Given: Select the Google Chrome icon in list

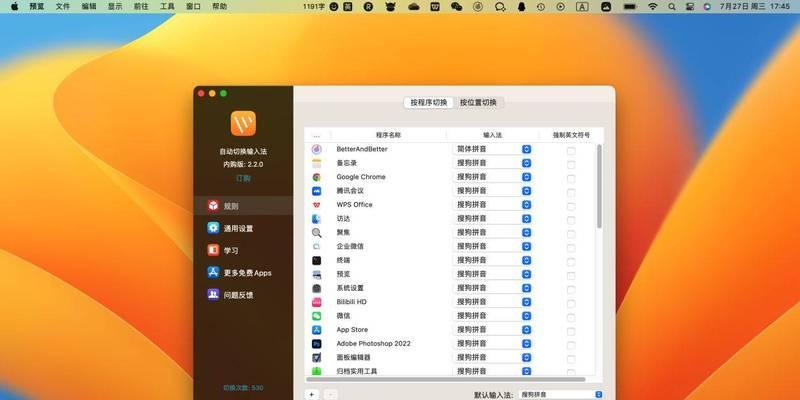Looking at the screenshot, I should 316,177.
